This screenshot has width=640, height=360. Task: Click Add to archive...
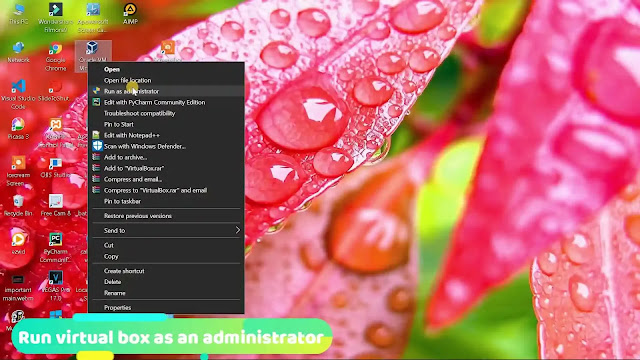166,158
